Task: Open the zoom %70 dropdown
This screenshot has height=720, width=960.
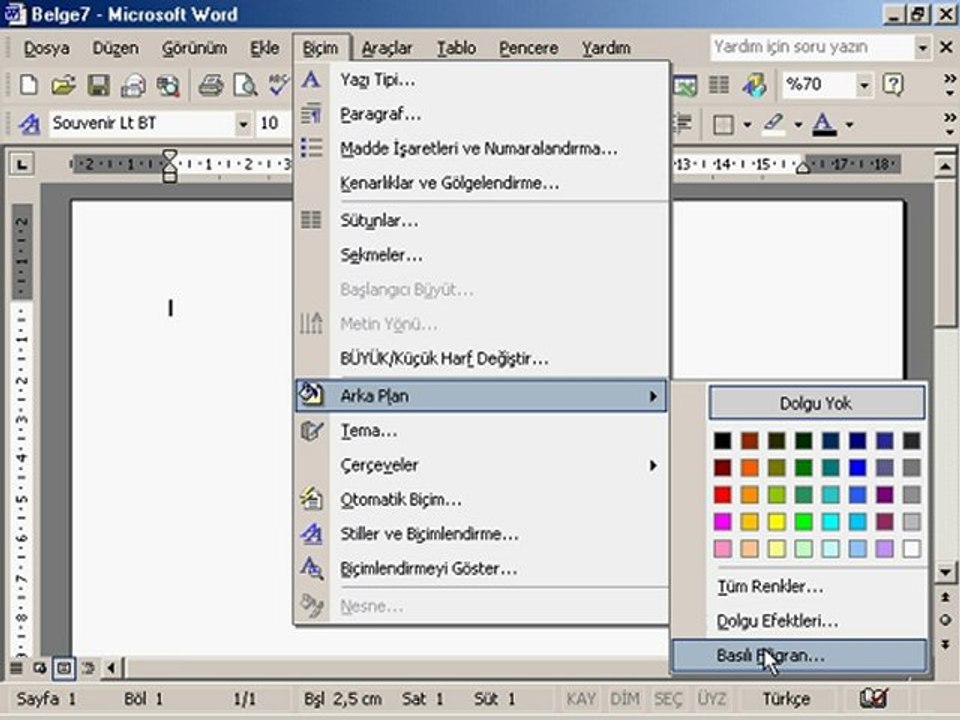Action: 863,84
